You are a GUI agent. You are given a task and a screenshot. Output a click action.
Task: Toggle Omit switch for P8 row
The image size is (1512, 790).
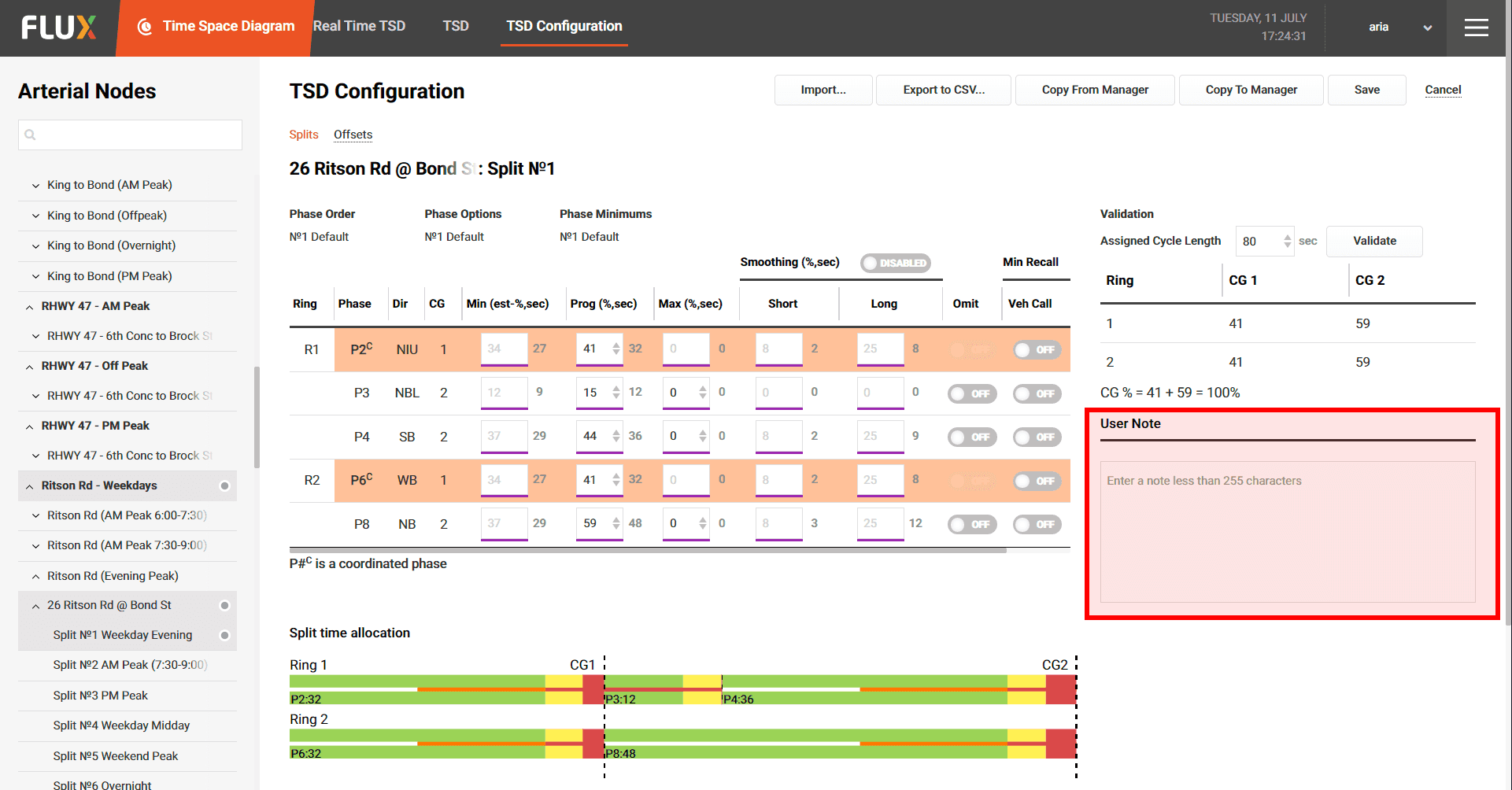(x=972, y=524)
